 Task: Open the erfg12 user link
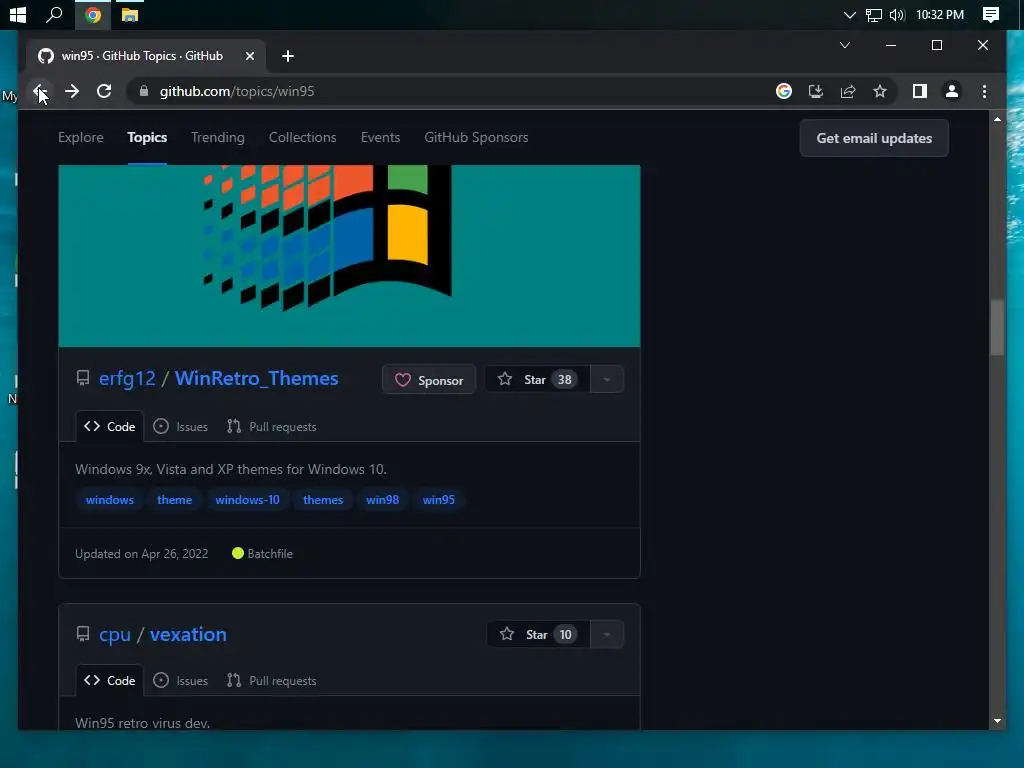point(127,378)
